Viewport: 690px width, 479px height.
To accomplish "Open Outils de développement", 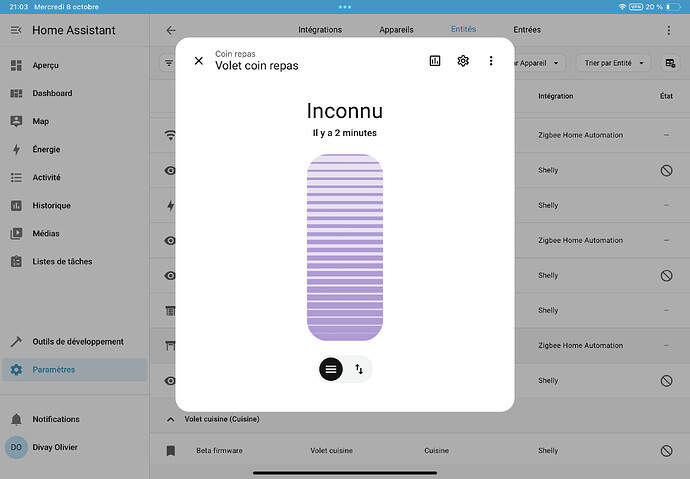I will click(74, 342).
